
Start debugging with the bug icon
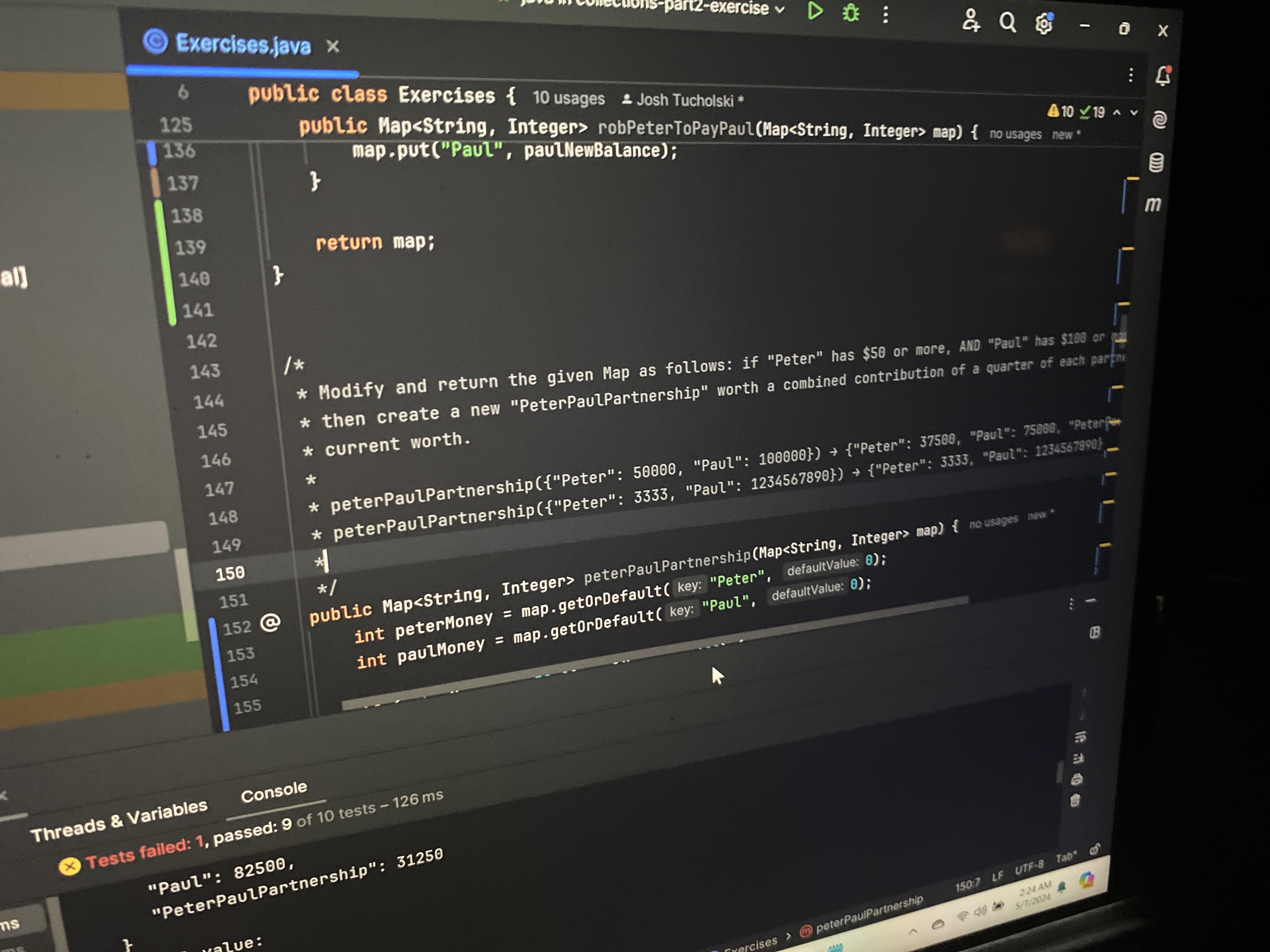pos(850,13)
